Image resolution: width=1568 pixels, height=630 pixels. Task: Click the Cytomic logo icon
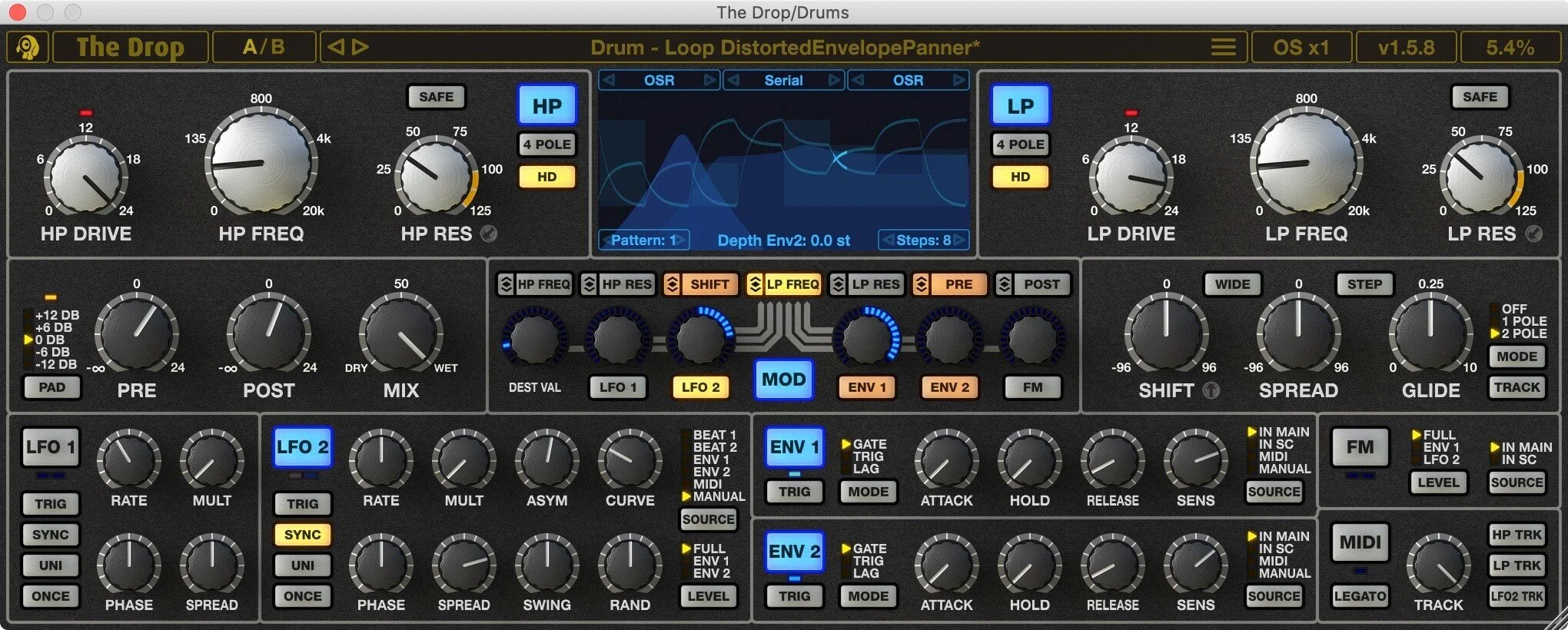coord(28,47)
